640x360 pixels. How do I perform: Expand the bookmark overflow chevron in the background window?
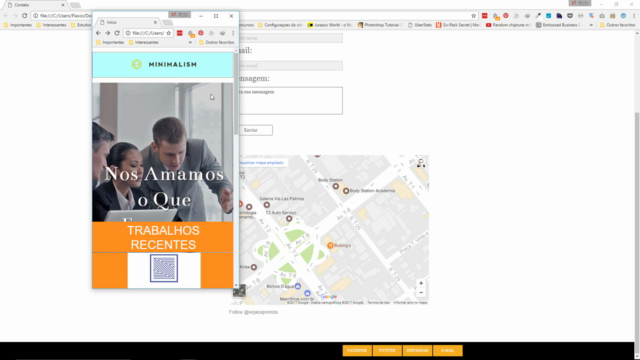(x=591, y=25)
